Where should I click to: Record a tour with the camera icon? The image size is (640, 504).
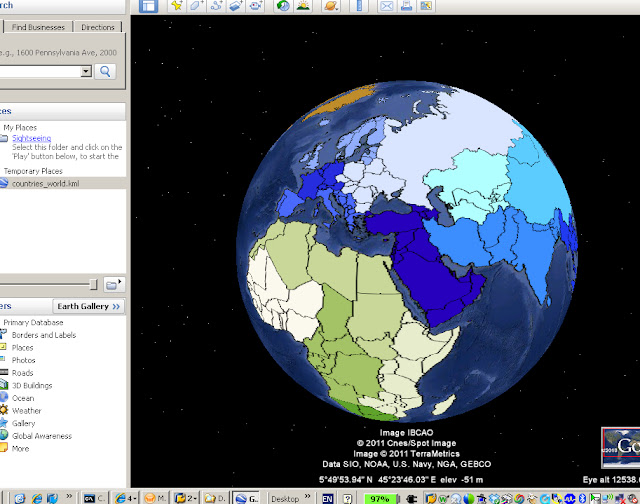[256, 6]
